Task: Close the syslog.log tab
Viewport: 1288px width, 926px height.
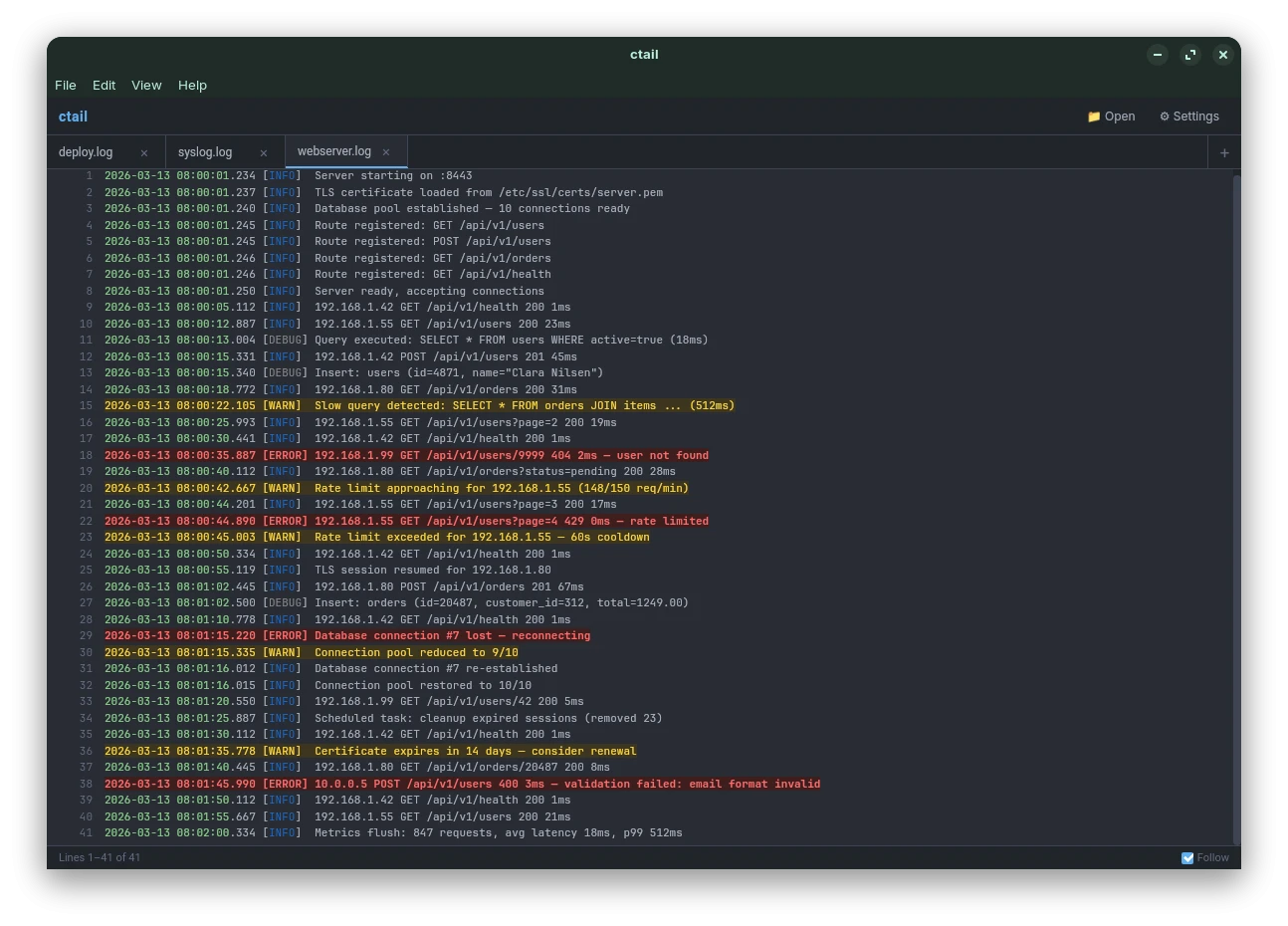Action: point(264,152)
